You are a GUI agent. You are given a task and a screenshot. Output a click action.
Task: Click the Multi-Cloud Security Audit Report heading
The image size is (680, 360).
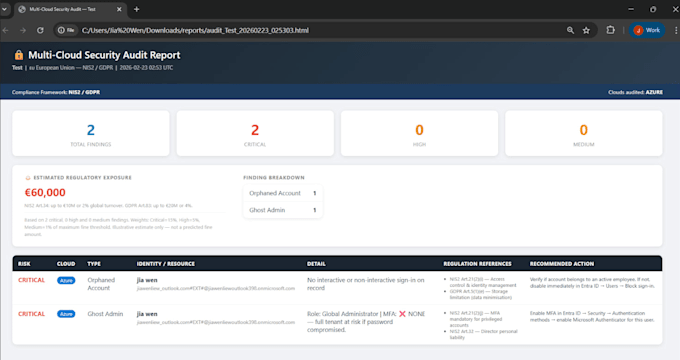(104, 55)
